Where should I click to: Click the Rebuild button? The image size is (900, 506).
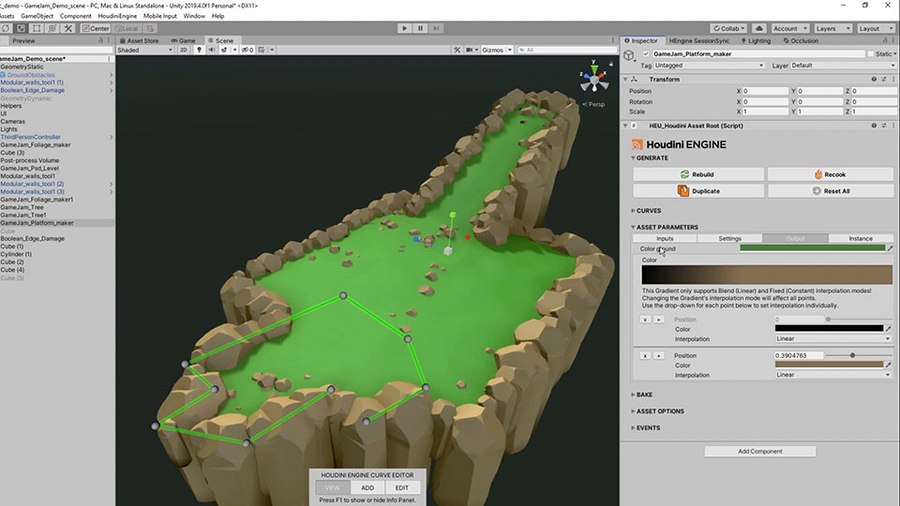pos(699,174)
